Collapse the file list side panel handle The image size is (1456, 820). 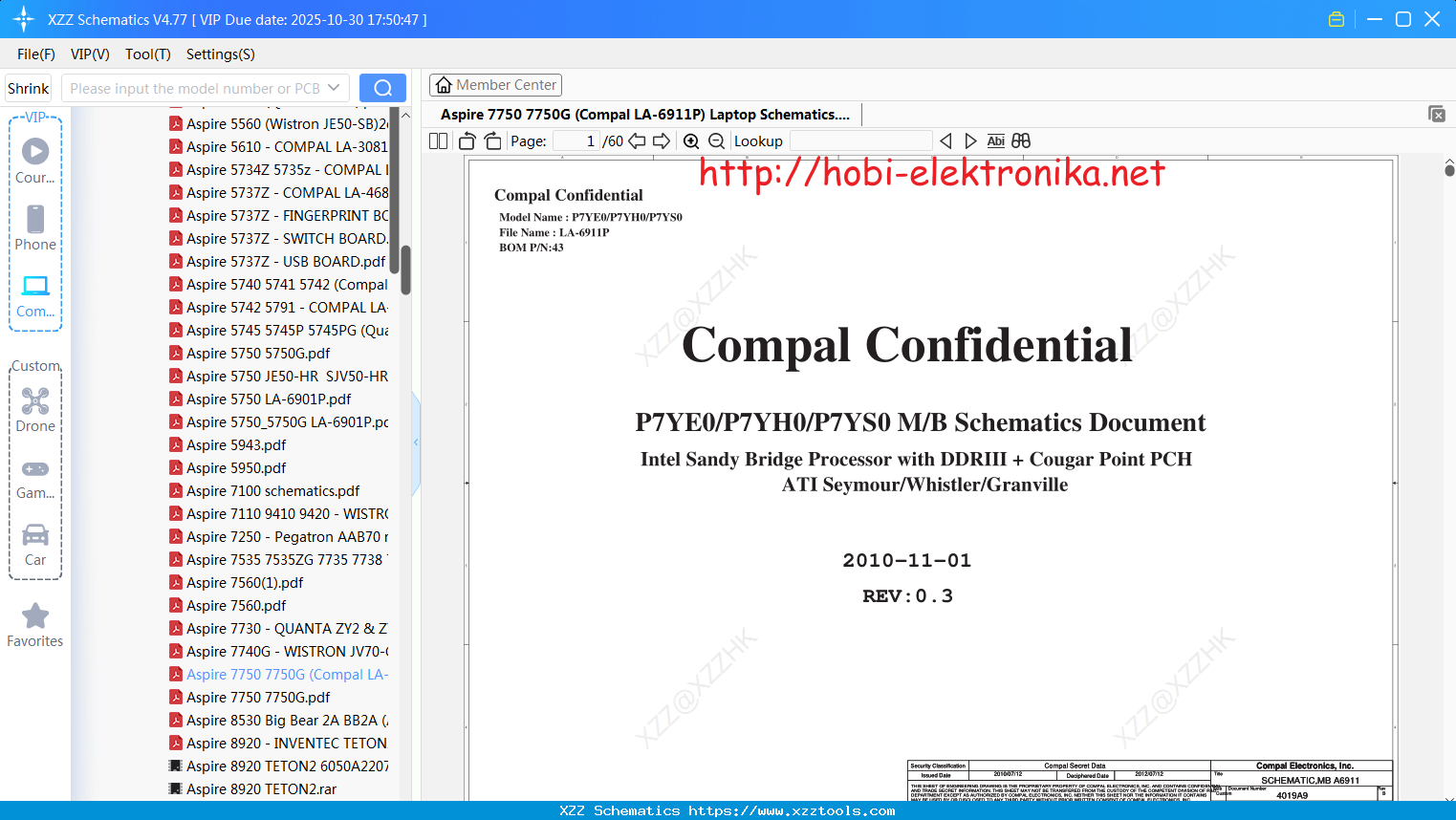416,442
